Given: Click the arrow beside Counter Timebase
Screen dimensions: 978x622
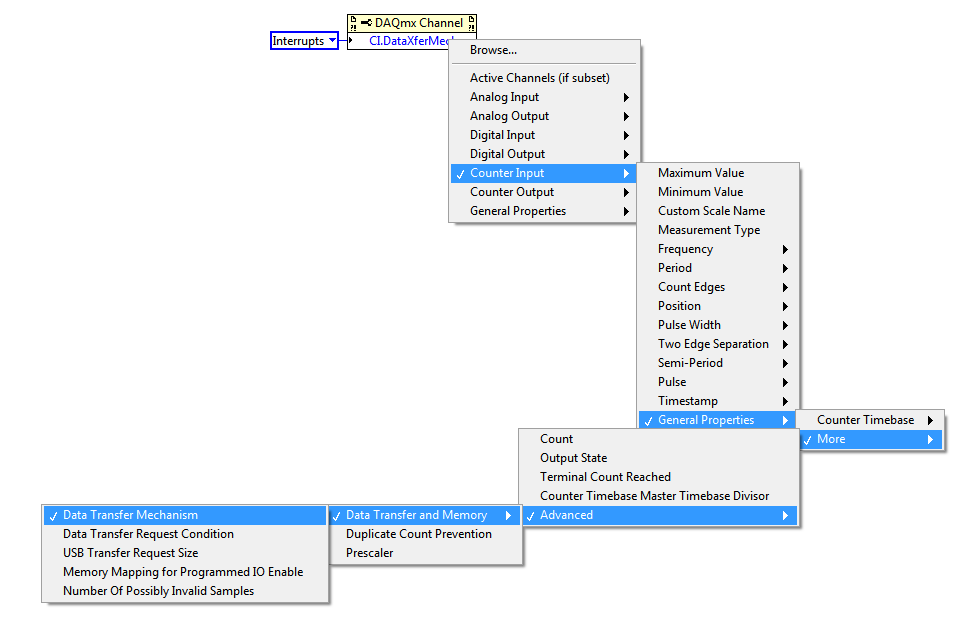Looking at the screenshot, I should pos(931,420).
